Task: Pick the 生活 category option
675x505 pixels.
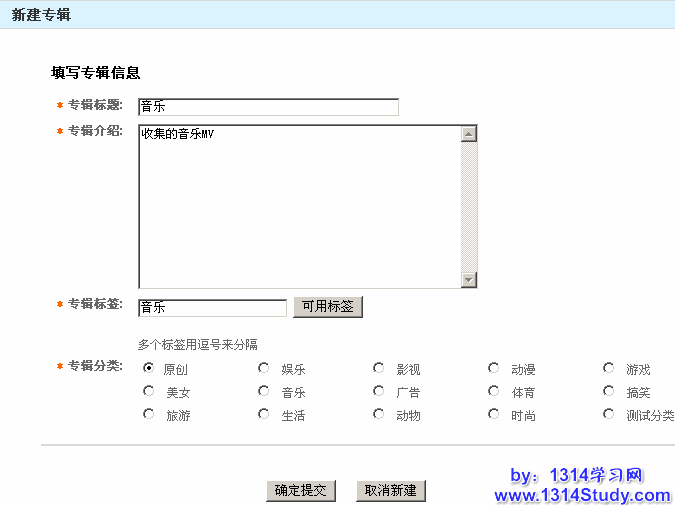Action: (264, 414)
